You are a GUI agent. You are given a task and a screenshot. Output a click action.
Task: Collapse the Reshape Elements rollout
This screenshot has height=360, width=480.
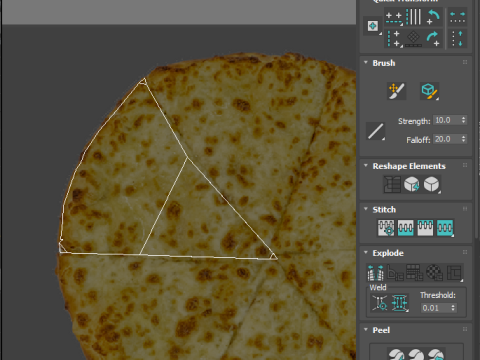(366, 166)
